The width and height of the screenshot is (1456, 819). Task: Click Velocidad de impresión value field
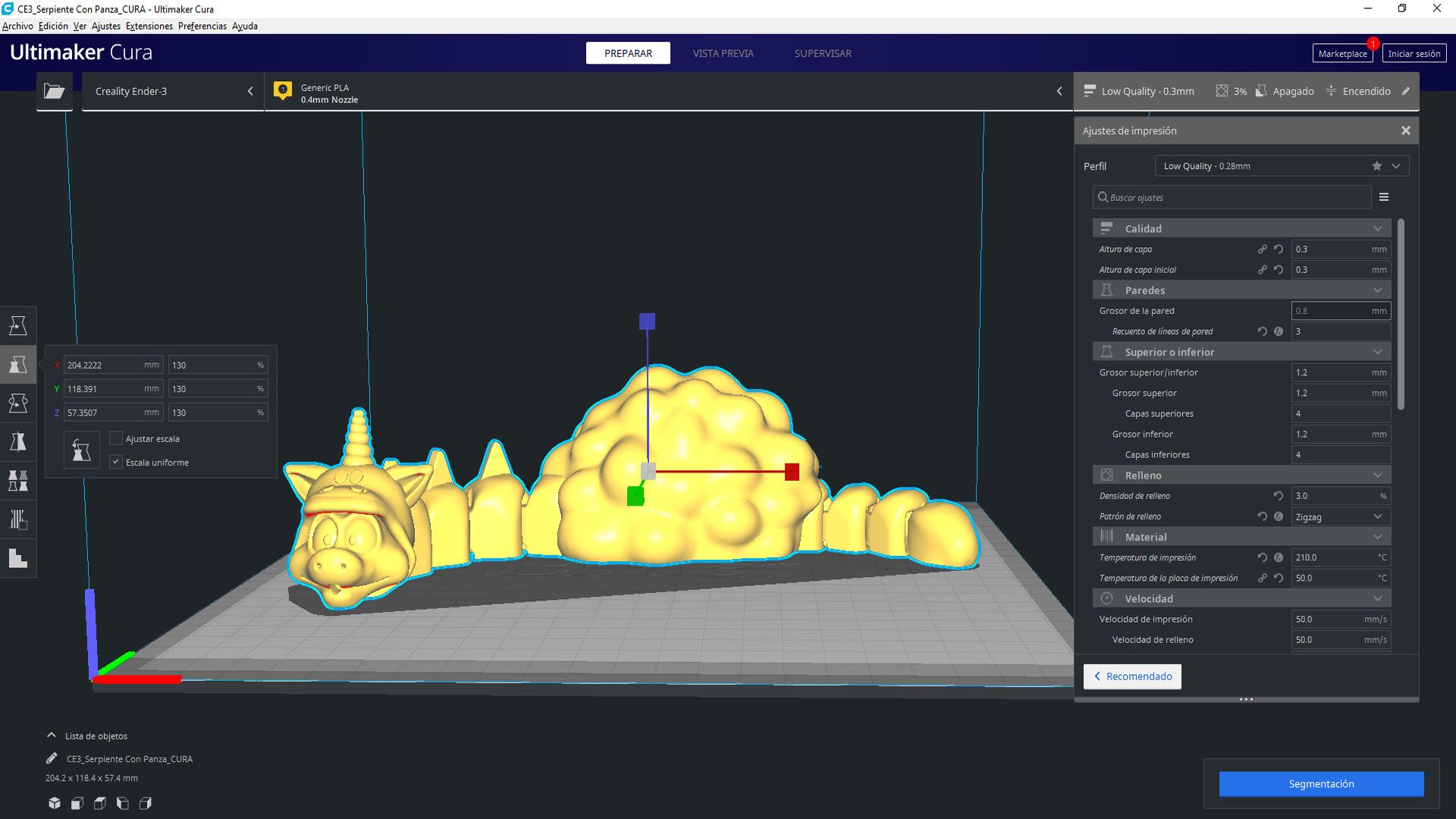1341,619
